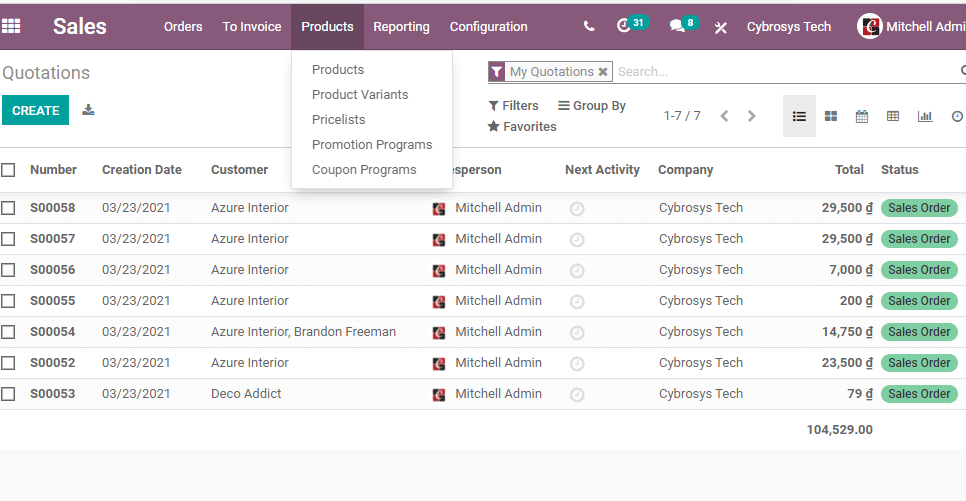Click next activity clock for S00054

(577, 332)
